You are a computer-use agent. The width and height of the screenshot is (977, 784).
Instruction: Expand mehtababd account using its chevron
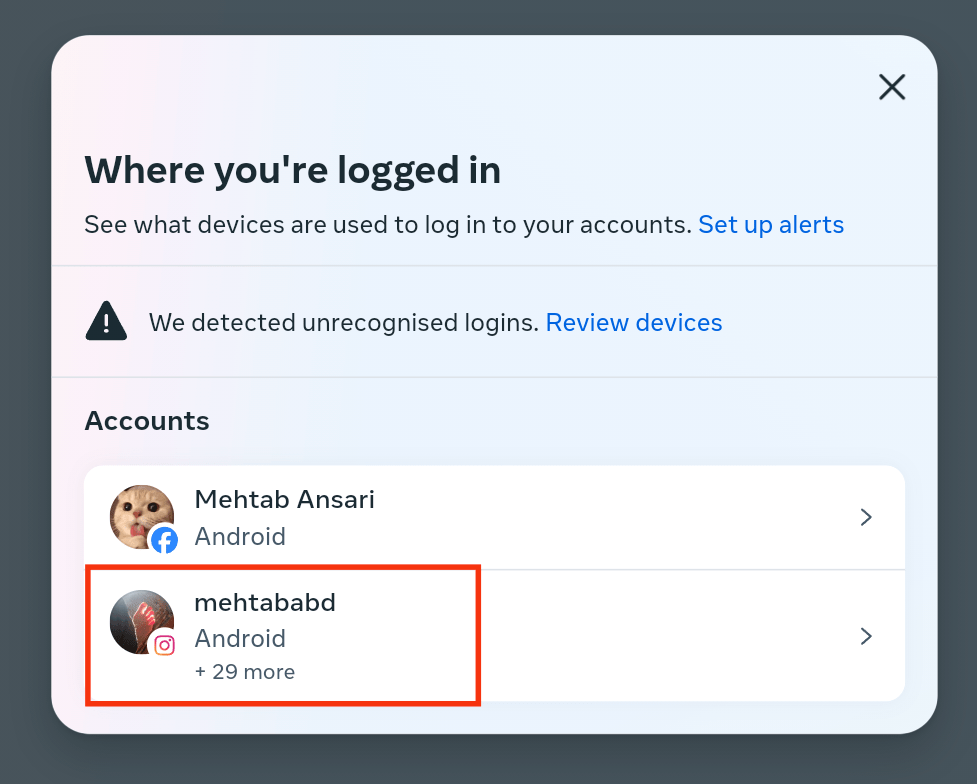865,636
